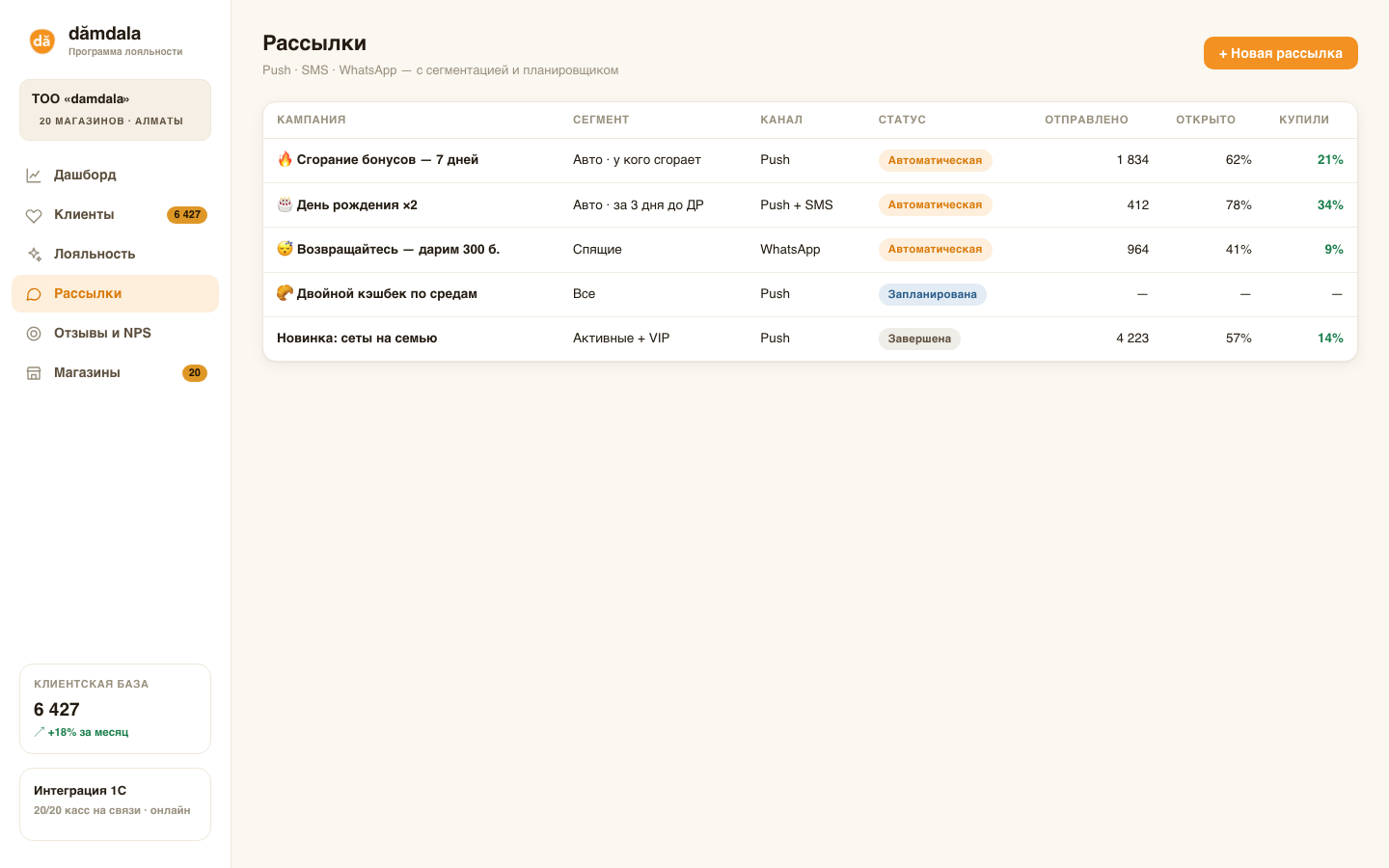Click the Клиенты heart icon
Viewport: 1389px width, 868px height.
(34, 215)
